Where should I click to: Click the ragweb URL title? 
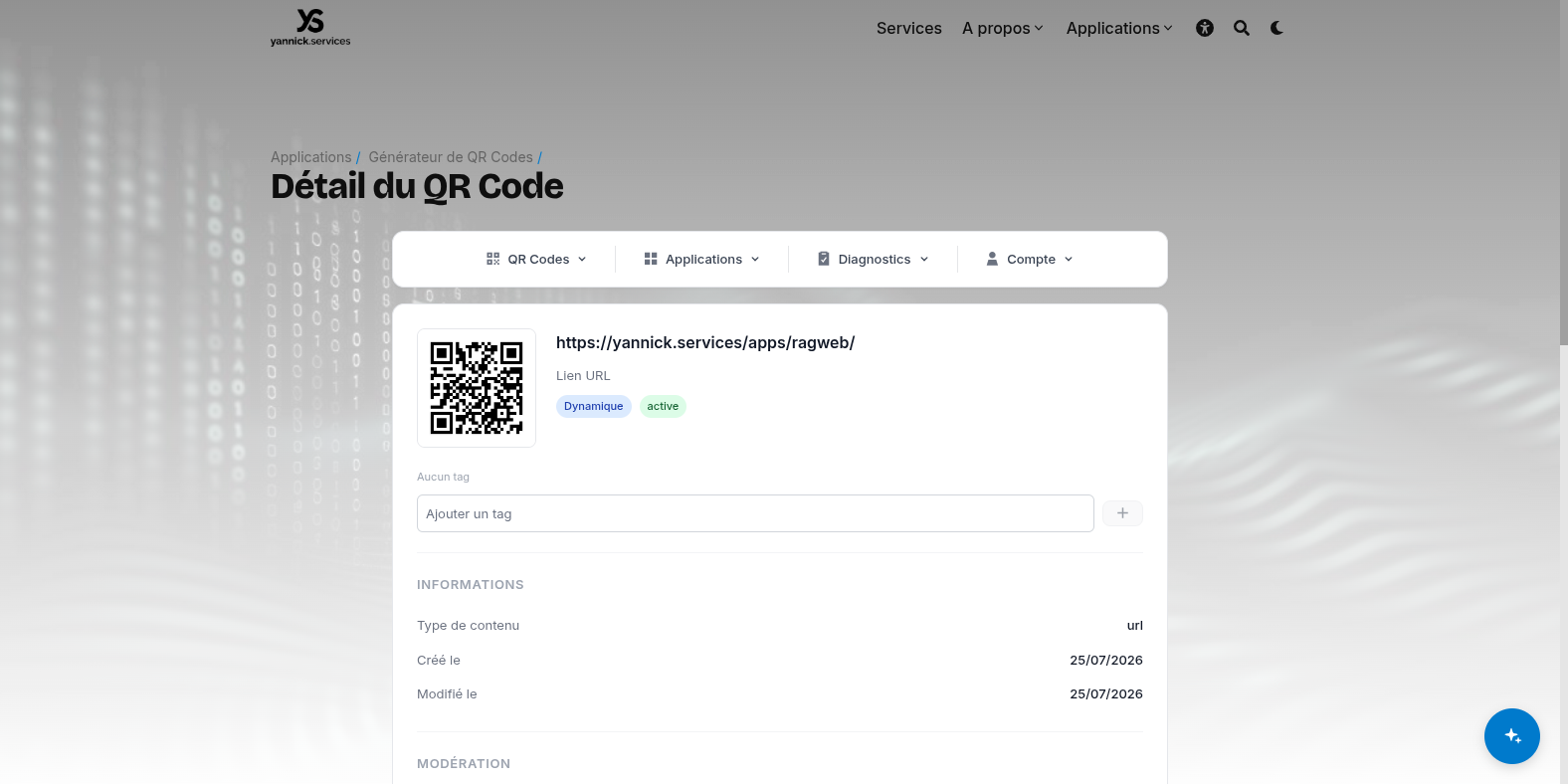coord(705,342)
